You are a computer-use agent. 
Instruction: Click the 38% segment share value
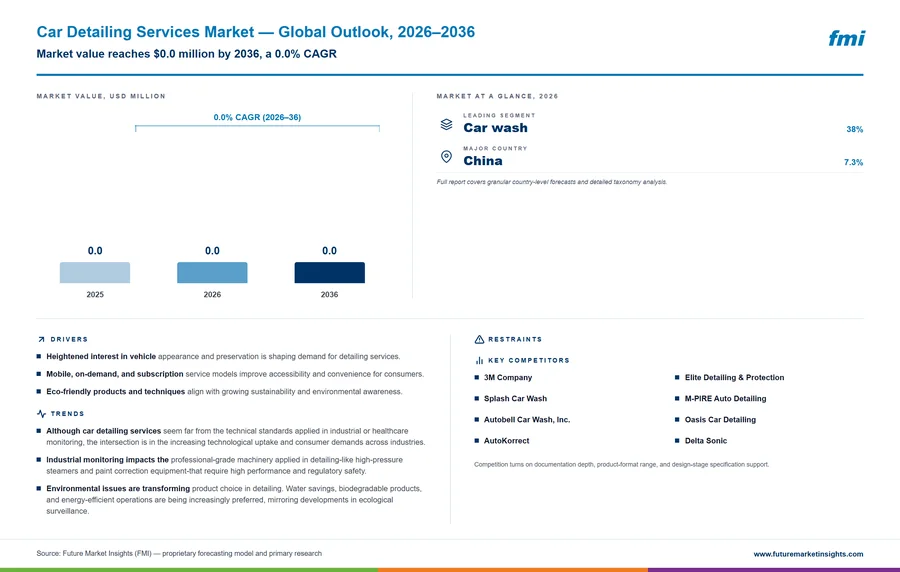click(x=855, y=130)
